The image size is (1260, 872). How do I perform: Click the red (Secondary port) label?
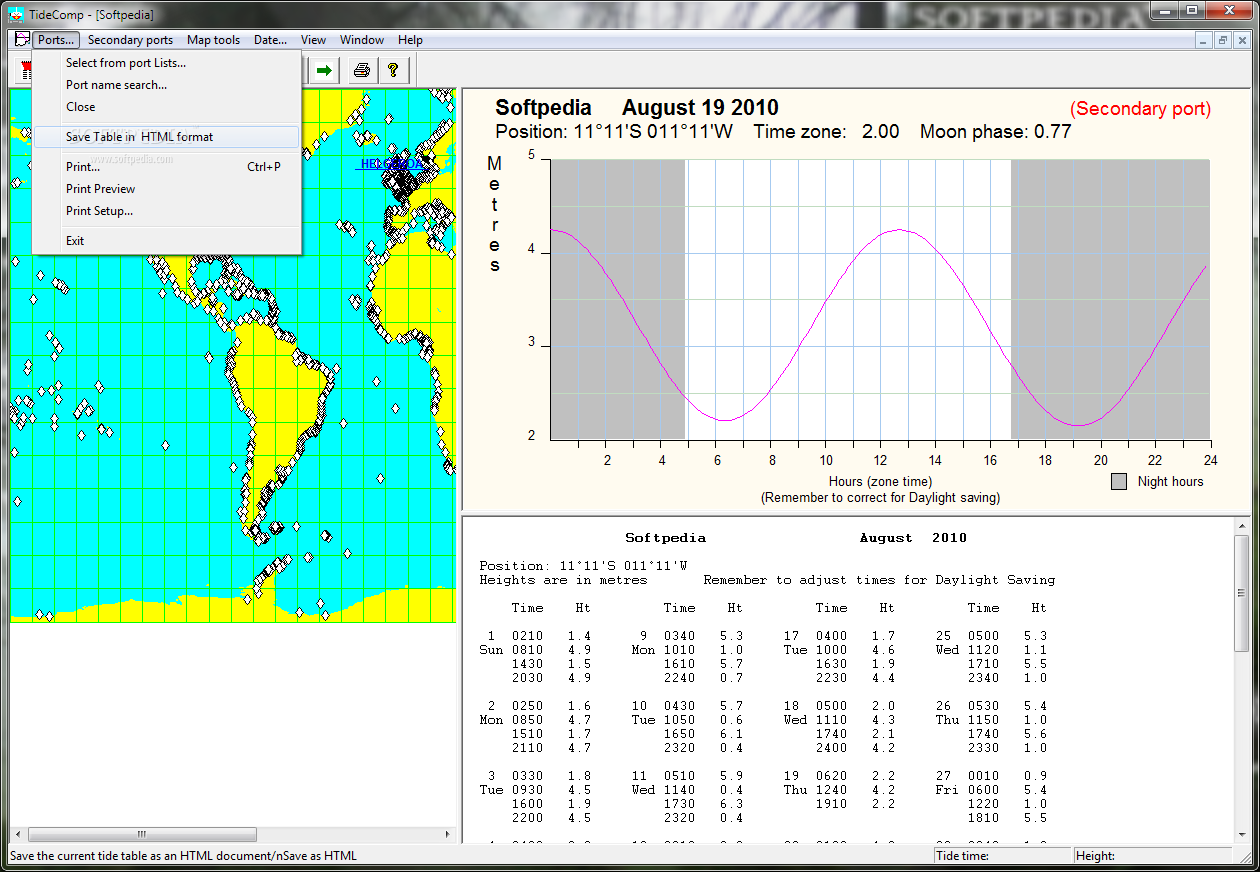1140,109
